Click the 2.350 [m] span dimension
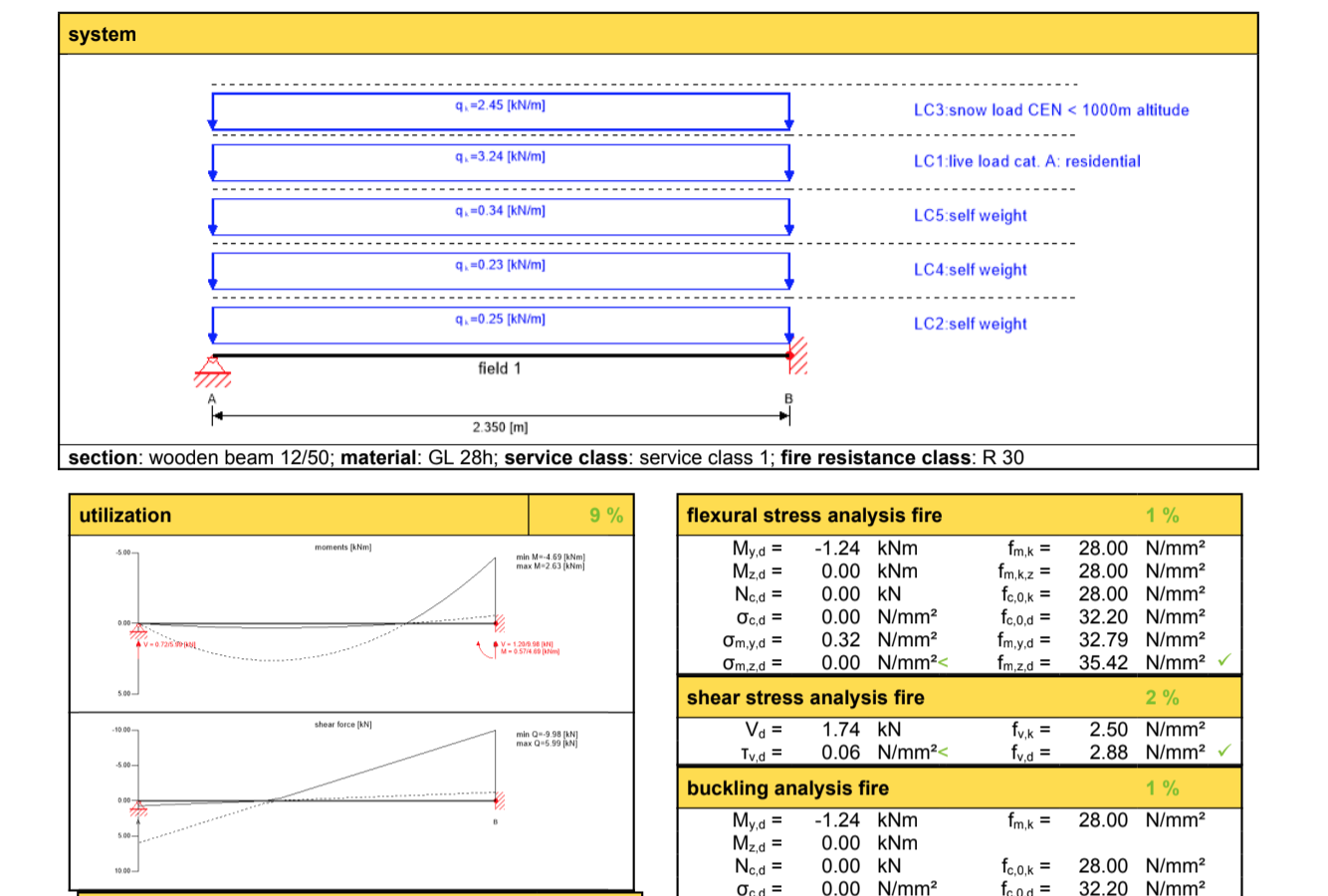This screenshot has width=1328, height=896. point(500,427)
